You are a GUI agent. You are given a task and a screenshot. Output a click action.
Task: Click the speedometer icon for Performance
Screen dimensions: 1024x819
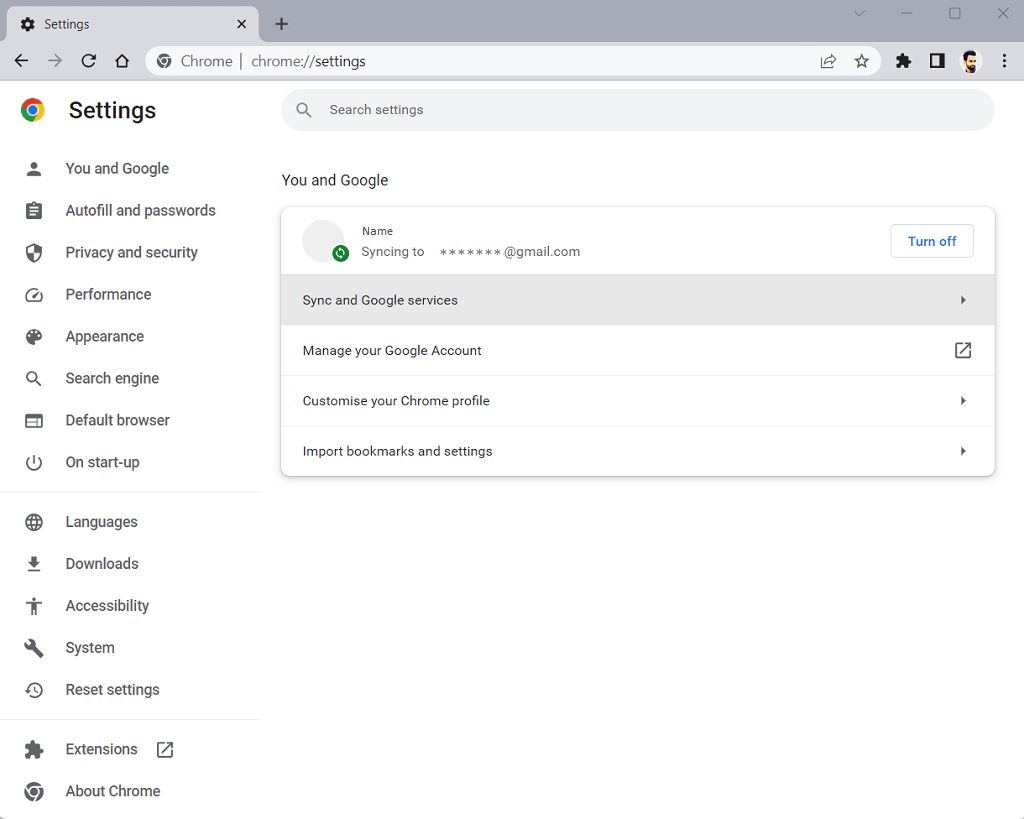click(x=34, y=295)
